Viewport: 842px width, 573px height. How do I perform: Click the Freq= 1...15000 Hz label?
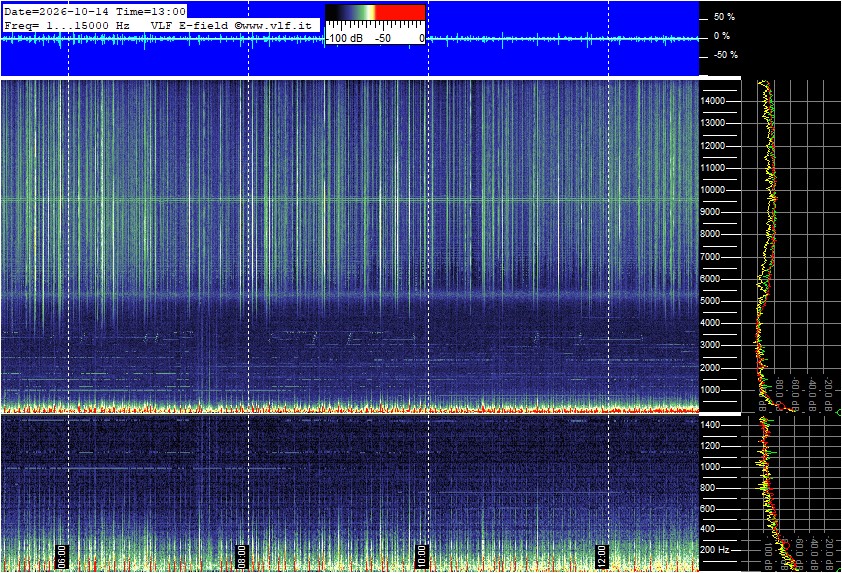pyautogui.click(x=67, y=25)
